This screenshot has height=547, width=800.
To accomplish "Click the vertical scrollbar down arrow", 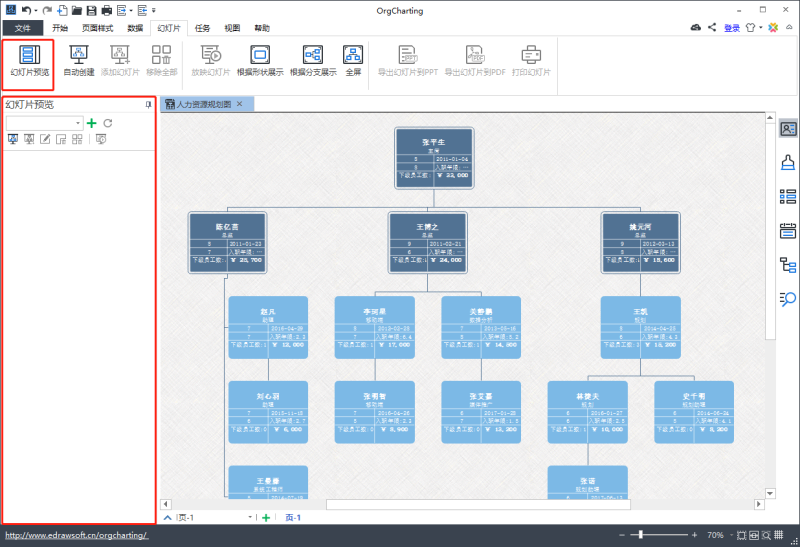I will pyautogui.click(x=770, y=493).
